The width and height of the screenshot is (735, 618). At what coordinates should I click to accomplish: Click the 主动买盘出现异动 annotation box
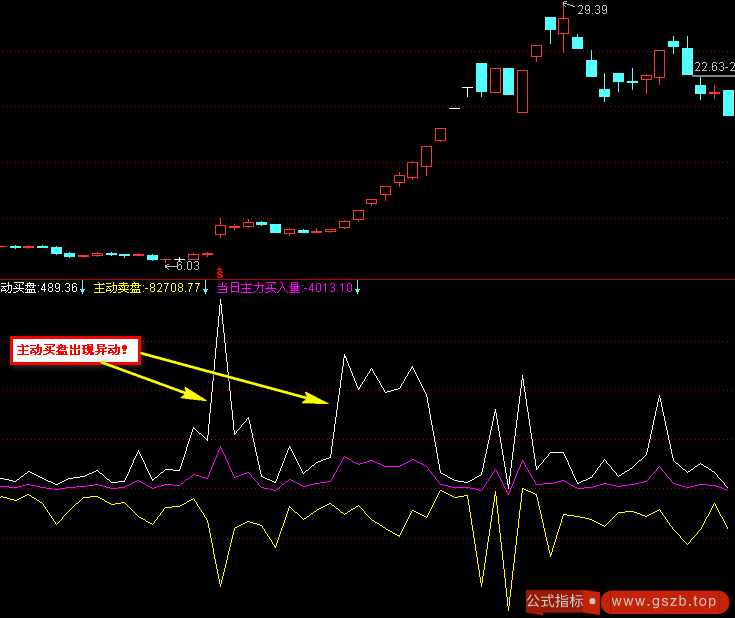75,351
